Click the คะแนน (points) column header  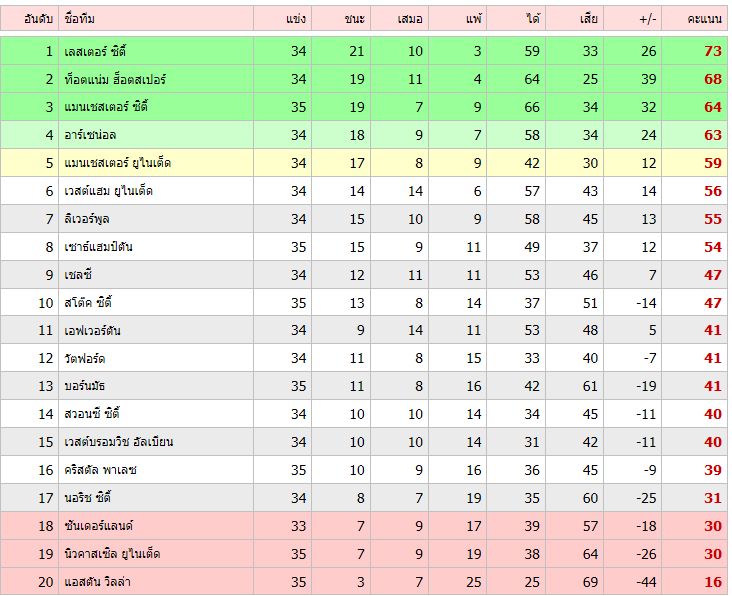[704, 18]
